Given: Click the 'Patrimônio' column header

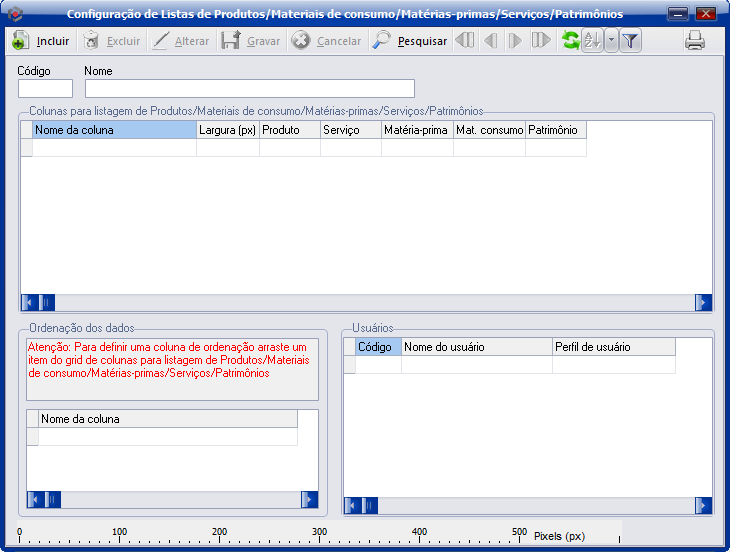Looking at the screenshot, I should (x=556, y=130).
